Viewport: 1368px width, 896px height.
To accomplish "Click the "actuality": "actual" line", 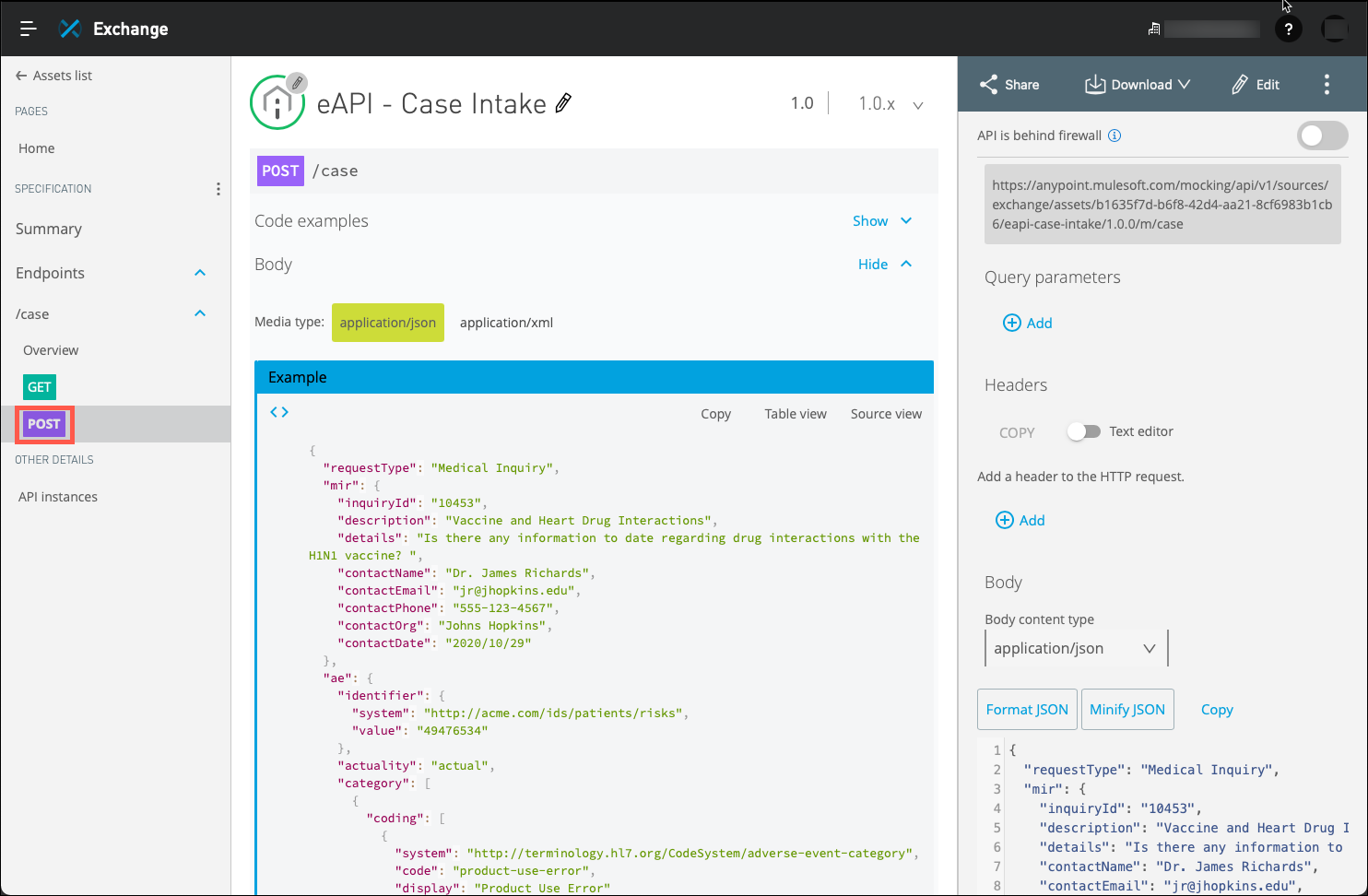I will point(416,766).
